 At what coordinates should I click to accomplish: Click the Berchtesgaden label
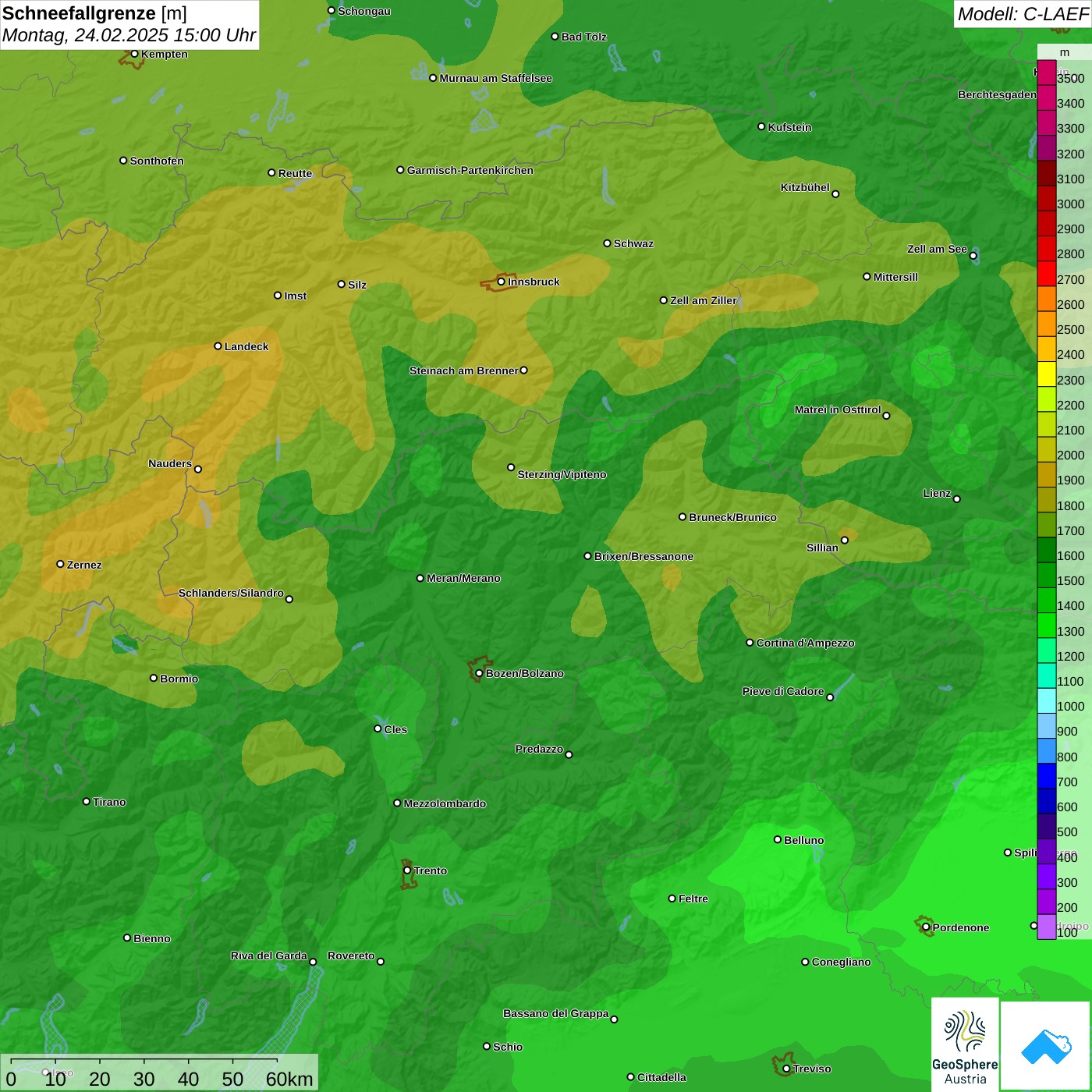coord(998,94)
